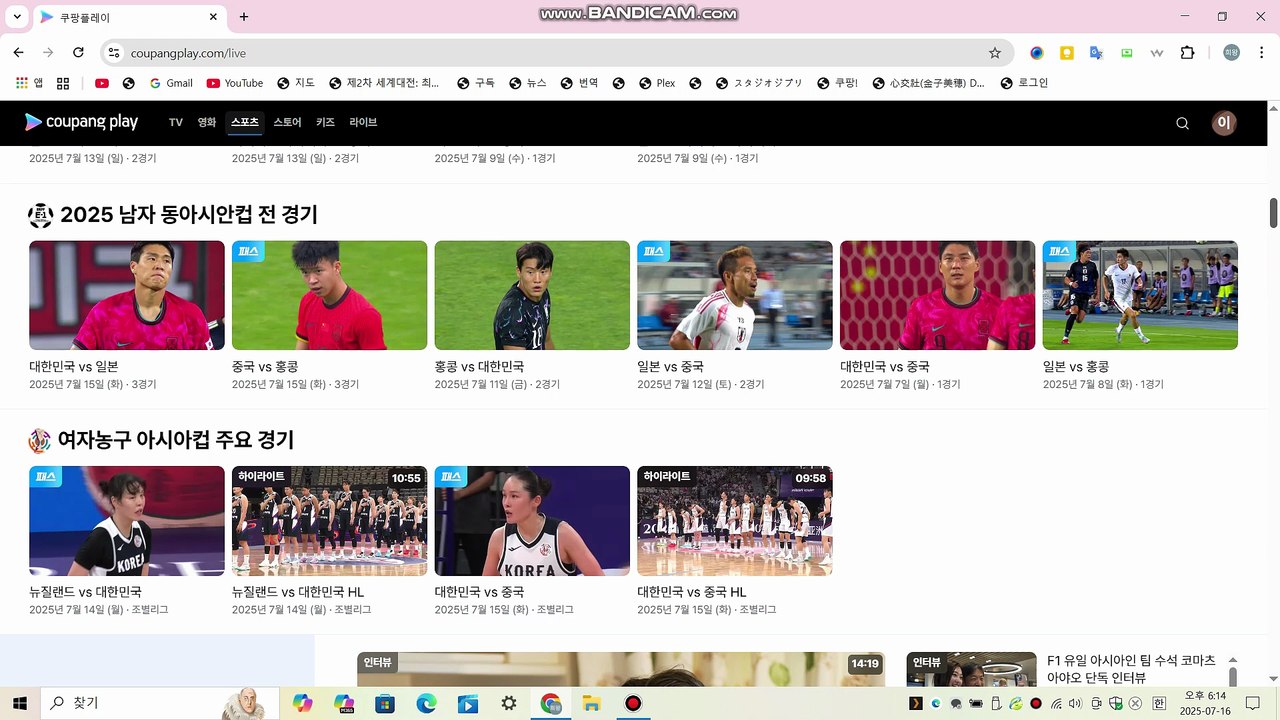Open the YouTube labeled bookmark
This screenshot has width=1280, height=720.
click(x=235, y=83)
